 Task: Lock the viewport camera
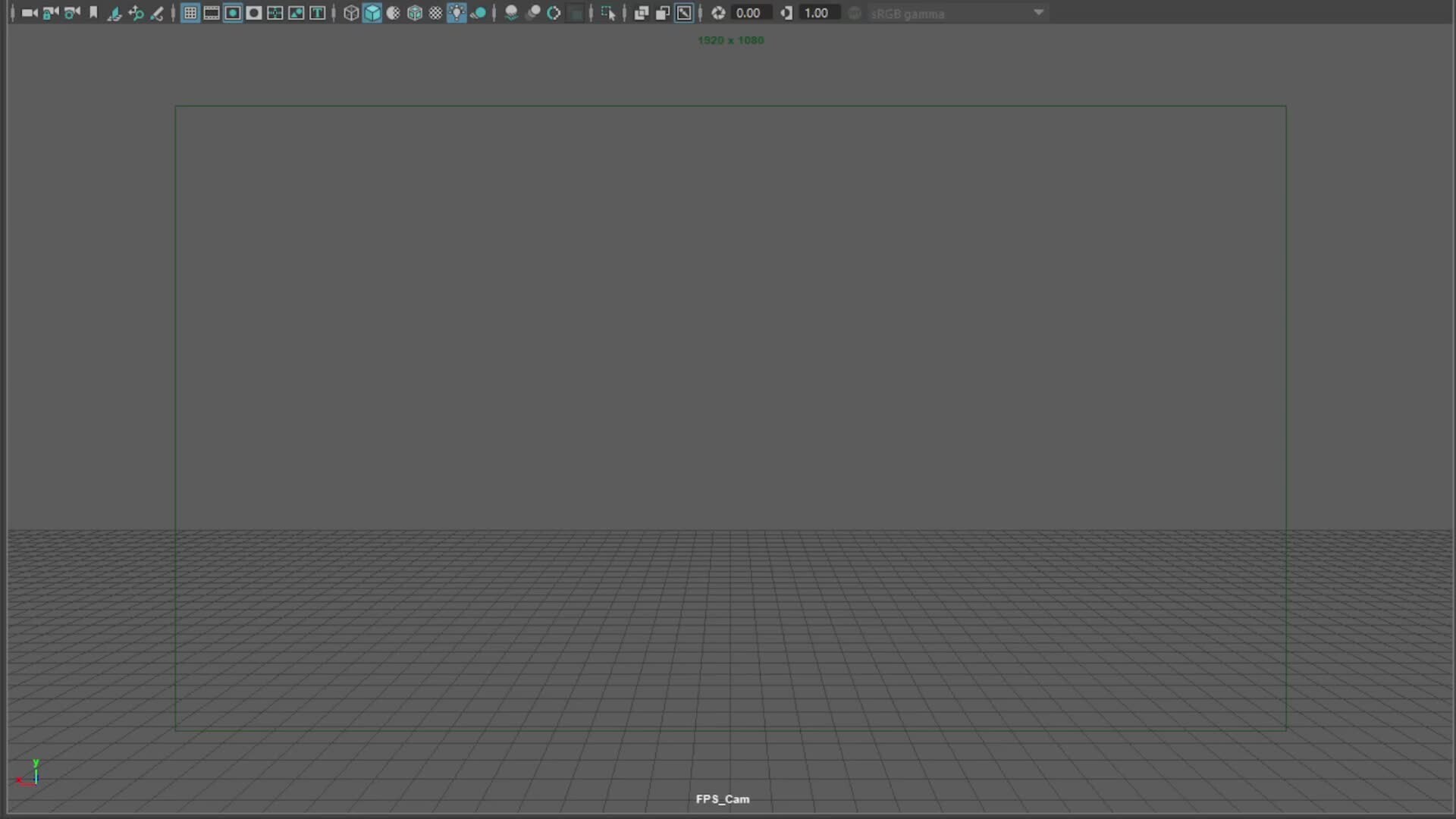click(x=51, y=13)
